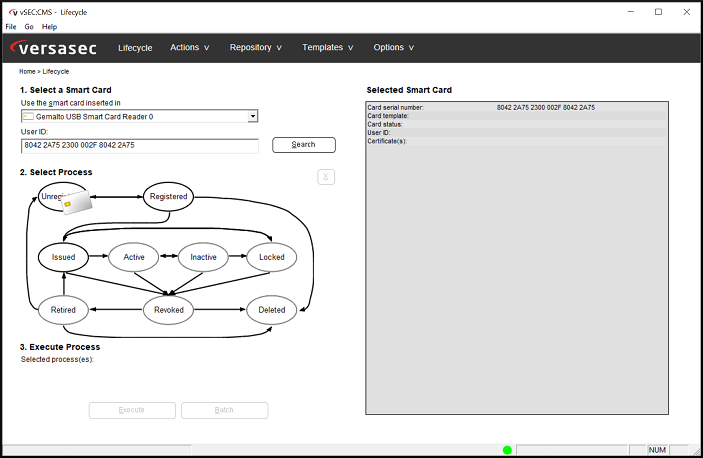
Task: Click the smart card icon in diagram
Action: click(78, 203)
